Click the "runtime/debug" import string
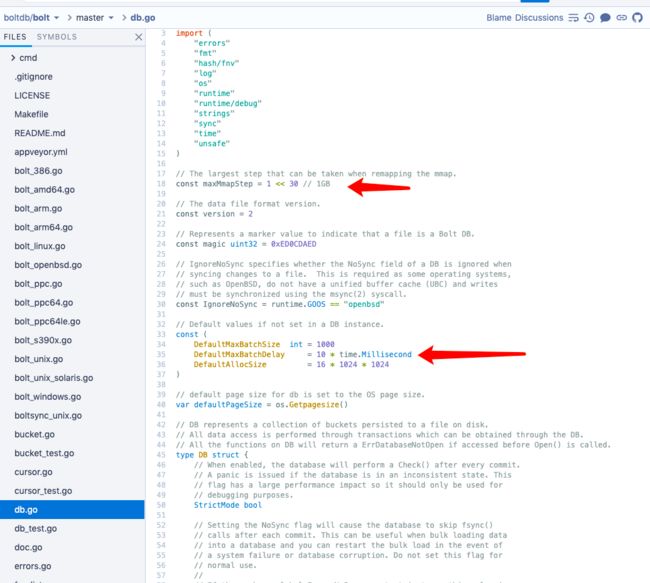 click(x=228, y=103)
